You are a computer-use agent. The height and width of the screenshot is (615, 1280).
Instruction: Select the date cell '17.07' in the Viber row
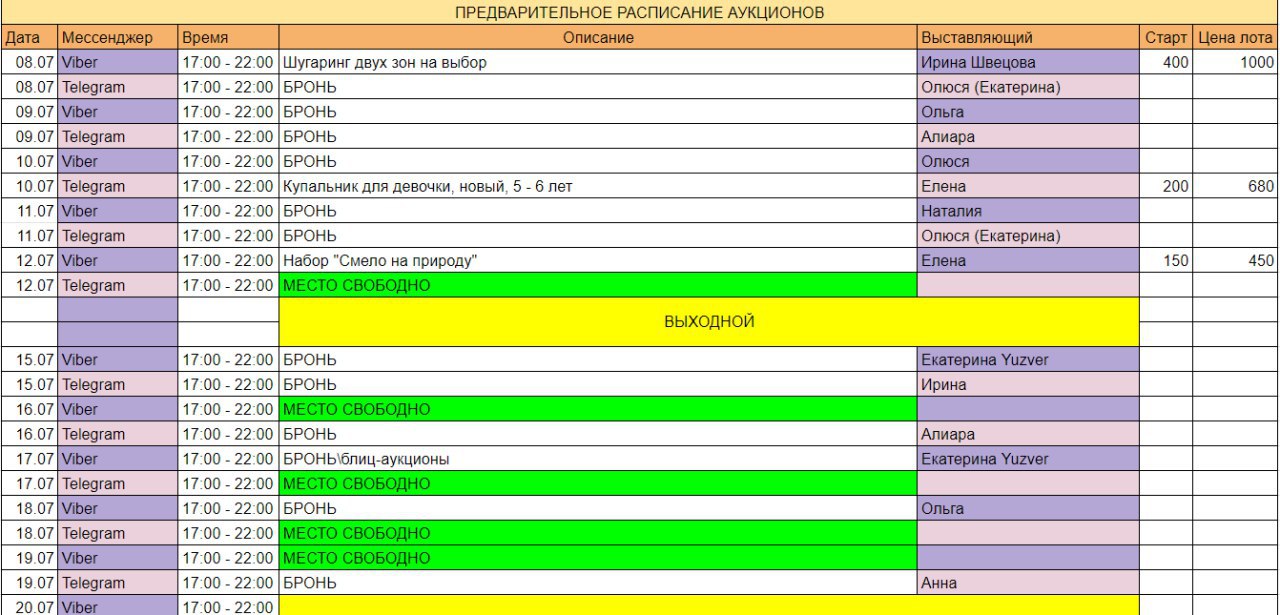click(29, 459)
